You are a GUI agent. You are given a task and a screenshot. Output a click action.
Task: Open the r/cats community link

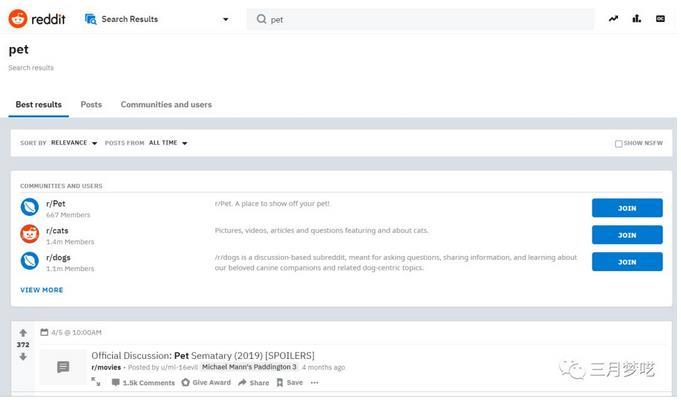57,231
